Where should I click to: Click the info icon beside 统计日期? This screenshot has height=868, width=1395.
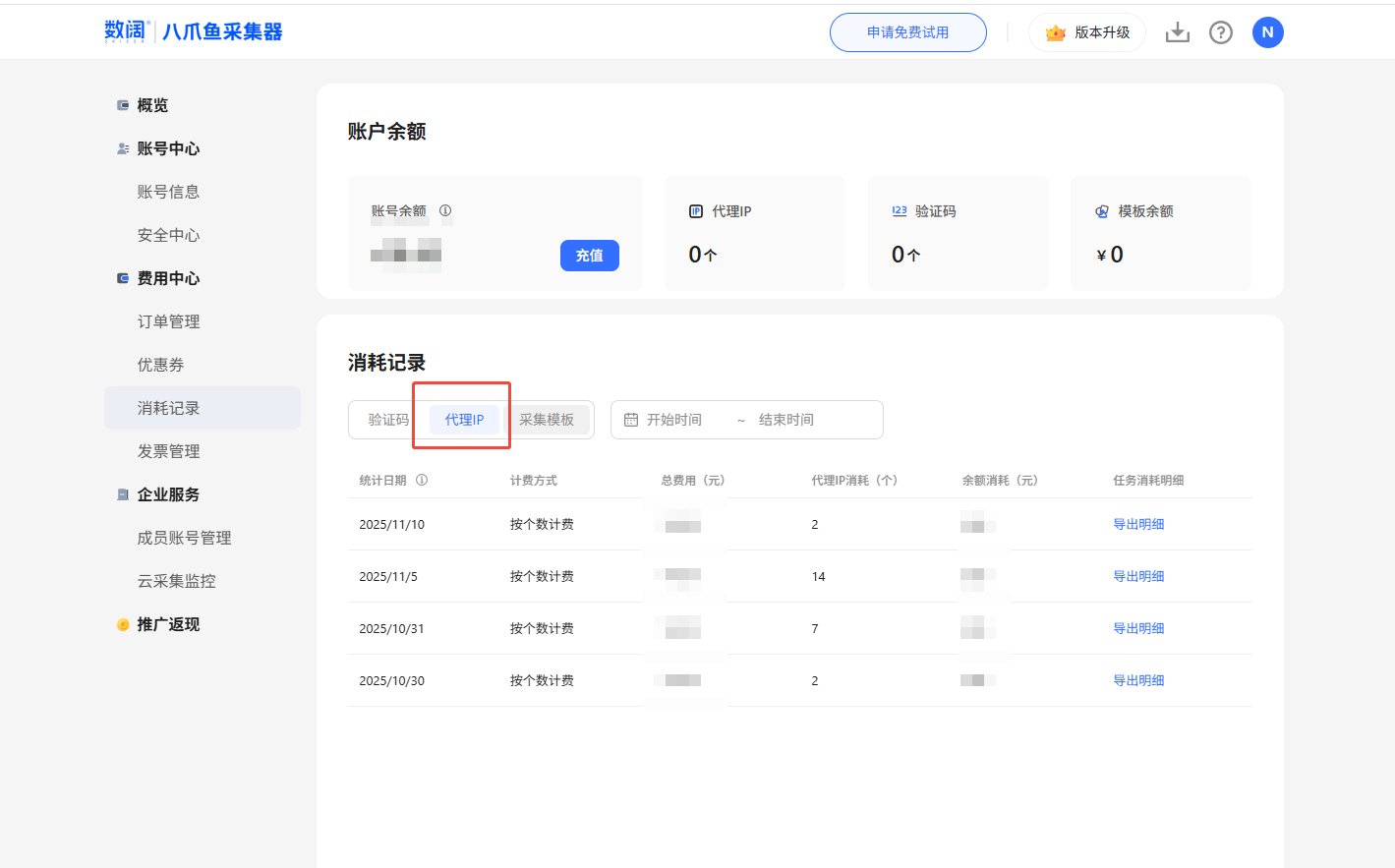pyautogui.click(x=422, y=480)
